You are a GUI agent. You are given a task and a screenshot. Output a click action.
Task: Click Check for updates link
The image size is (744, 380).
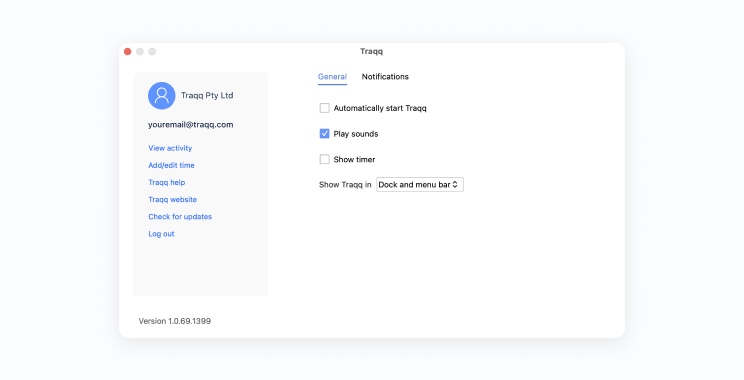coord(180,216)
